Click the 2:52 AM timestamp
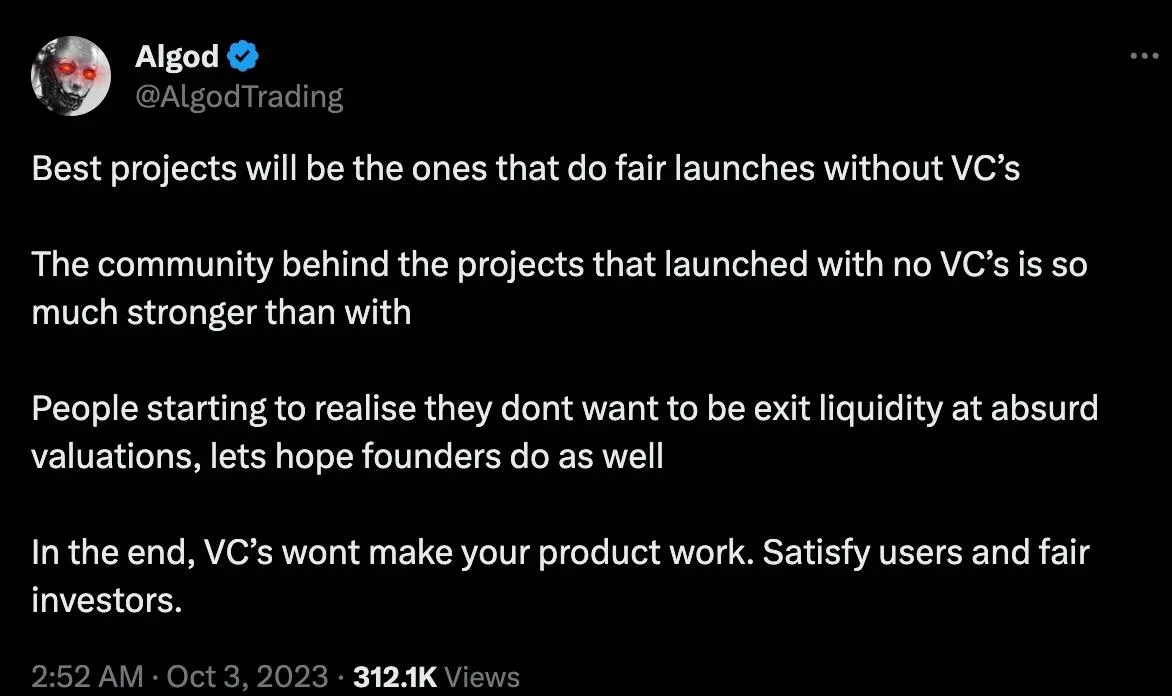This screenshot has width=1172, height=696. [88, 677]
